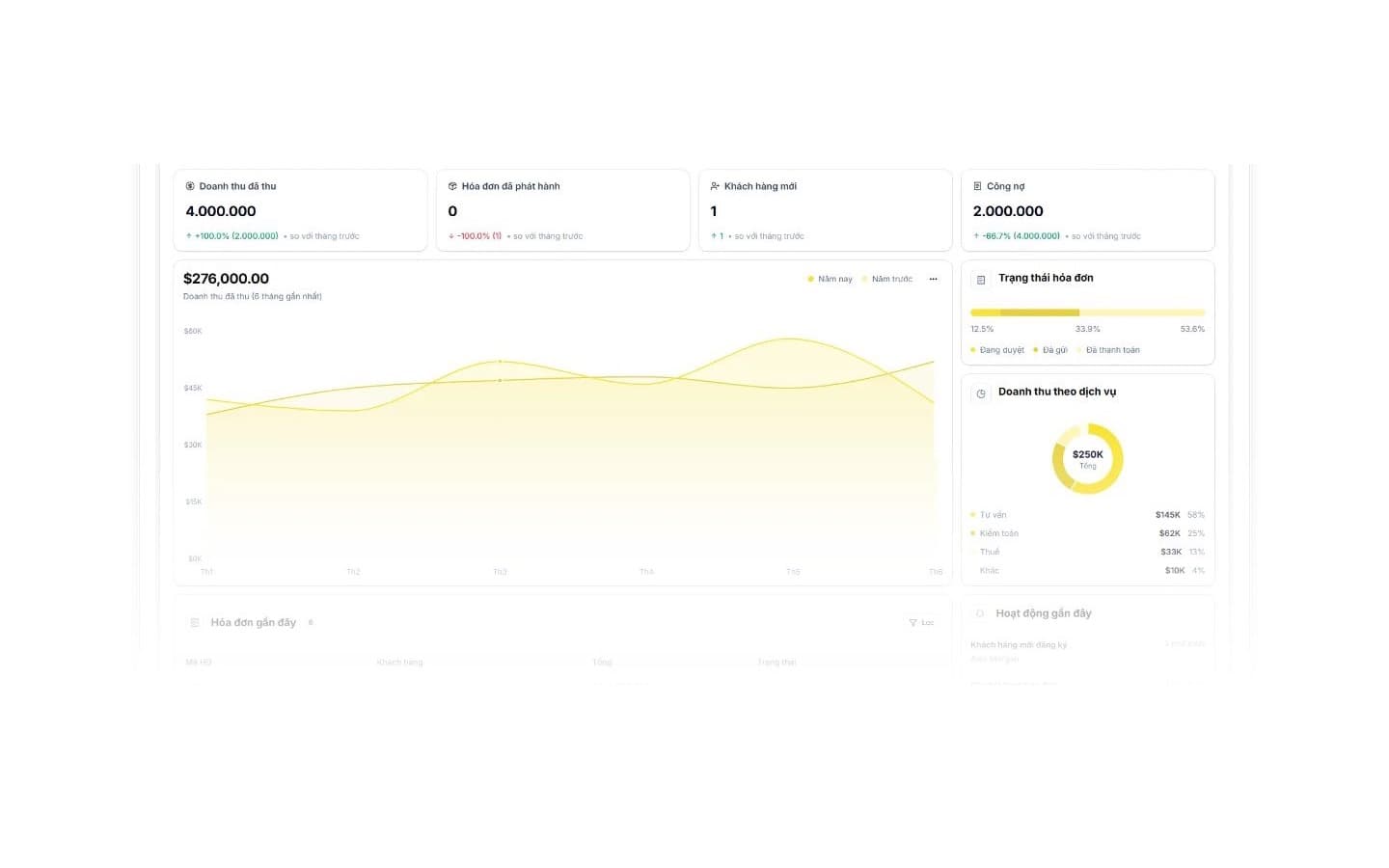The image size is (1389, 868).
Task: Click the $60K axis label
Action: (x=193, y=331)
